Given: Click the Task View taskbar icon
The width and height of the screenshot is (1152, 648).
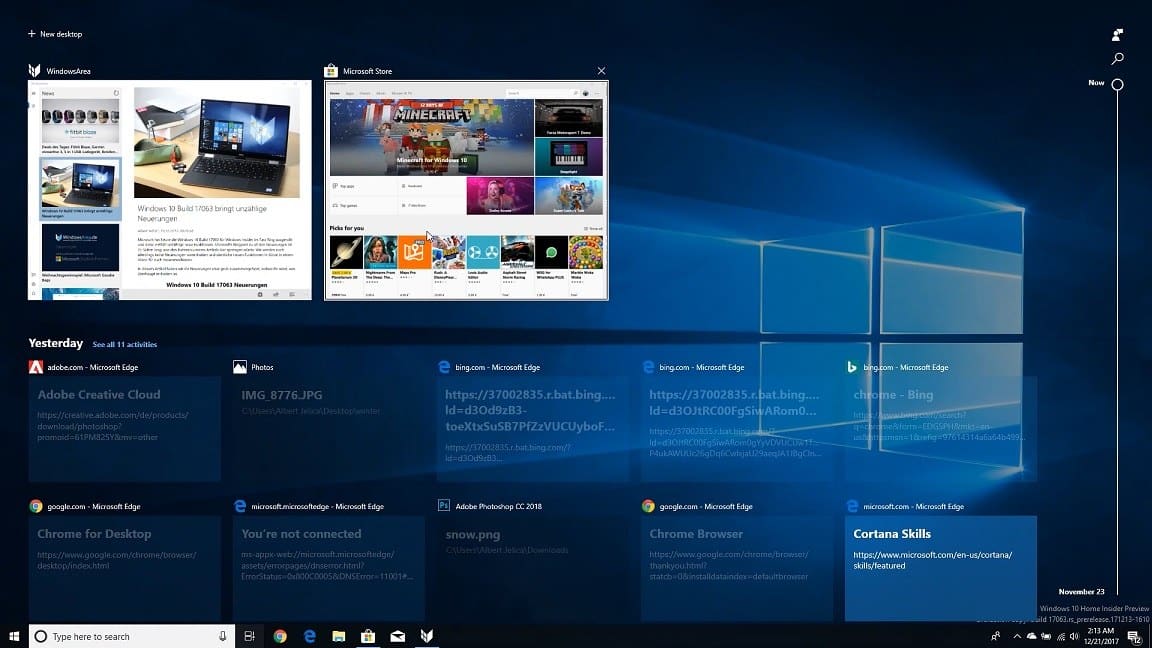Looking at the screenshot, I should tap(250, 636).
